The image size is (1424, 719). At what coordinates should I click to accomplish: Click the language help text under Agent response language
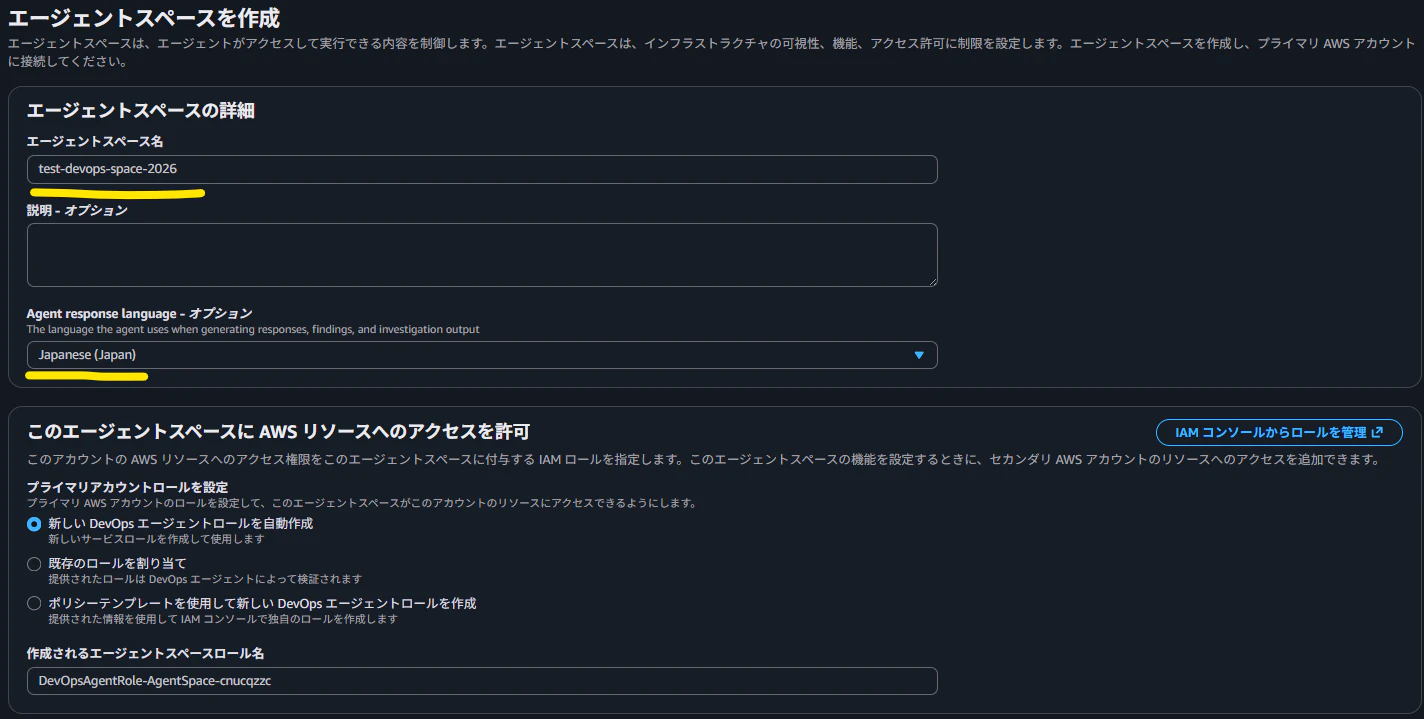tap(253, 329)
